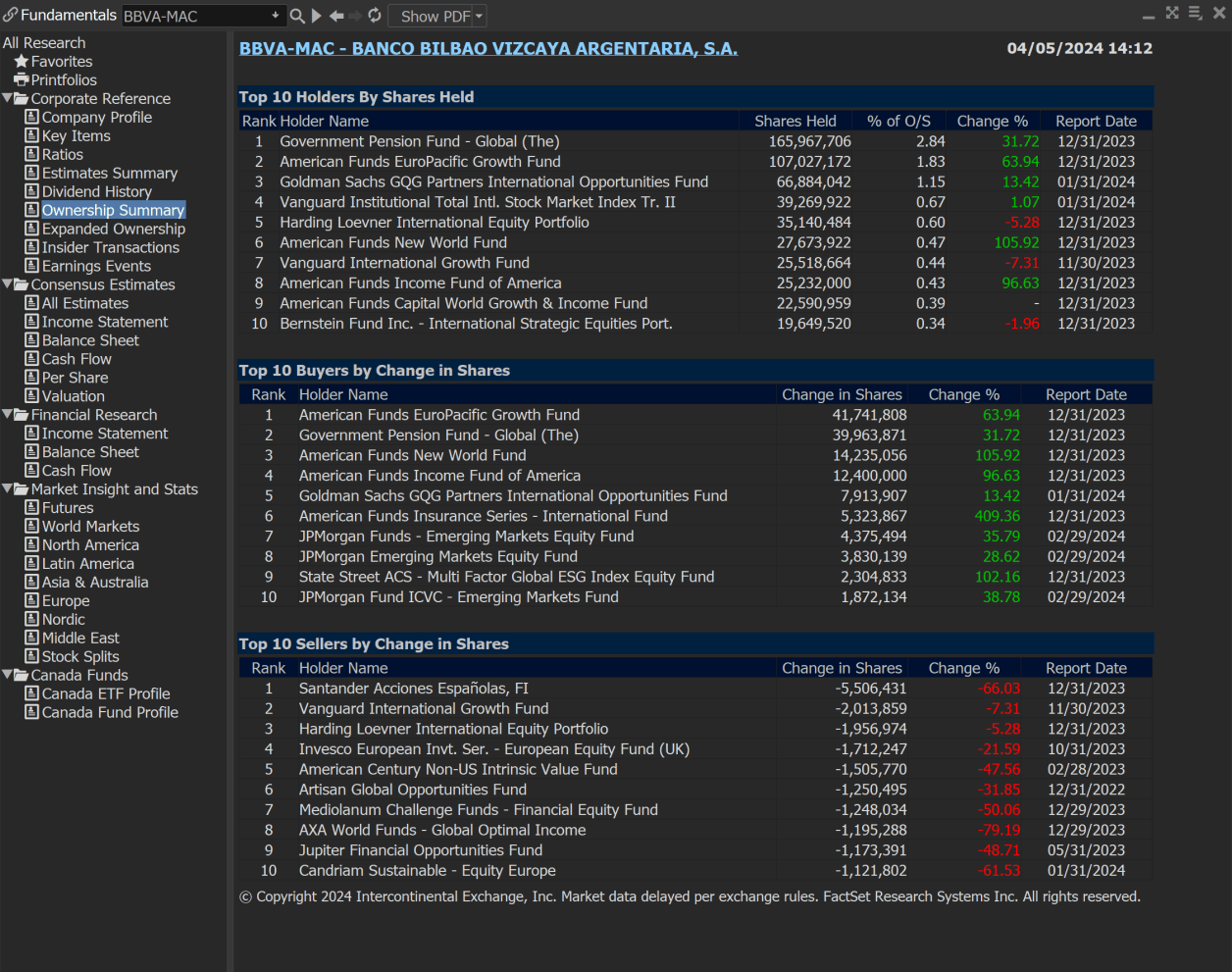The height and width of the screenshot is (972, 1232).
Task: Click the document icon beside Valuation
Action: [x=31, y=397]
